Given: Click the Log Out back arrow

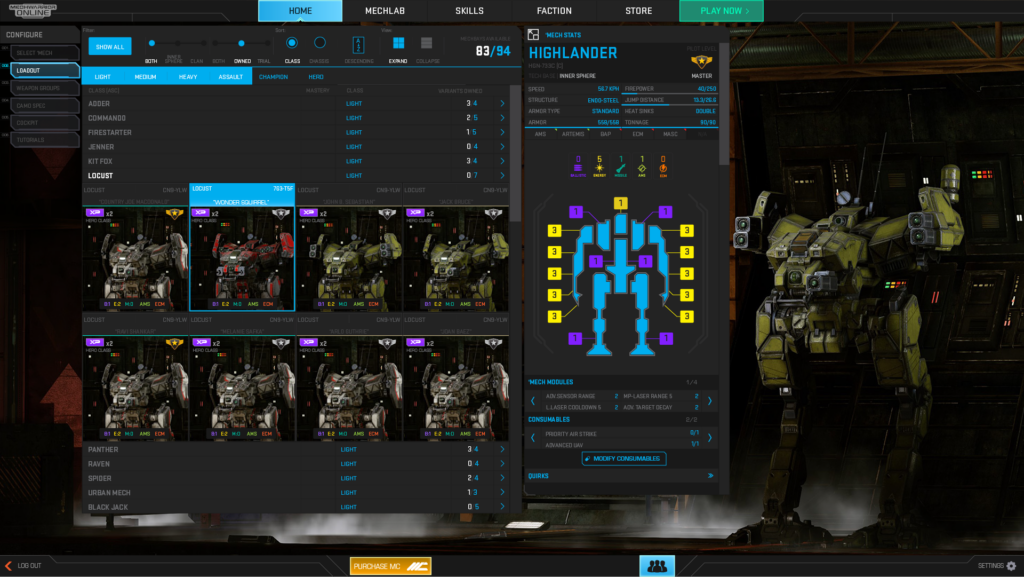Looking at the screenshot, I should 8,566.
